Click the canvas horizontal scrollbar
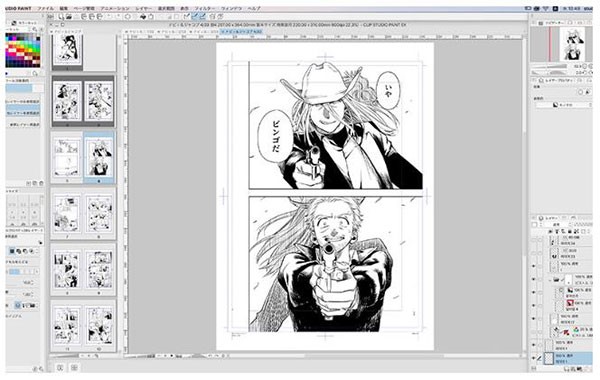The height and width of the screenshot is (380, 600). pos(375,356)
